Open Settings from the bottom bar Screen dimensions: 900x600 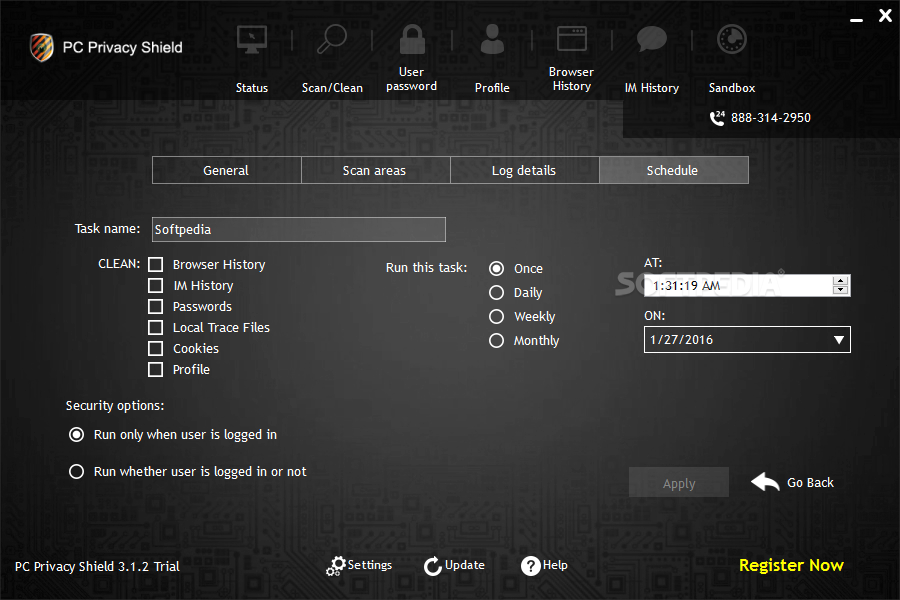[x=370, y=565]
